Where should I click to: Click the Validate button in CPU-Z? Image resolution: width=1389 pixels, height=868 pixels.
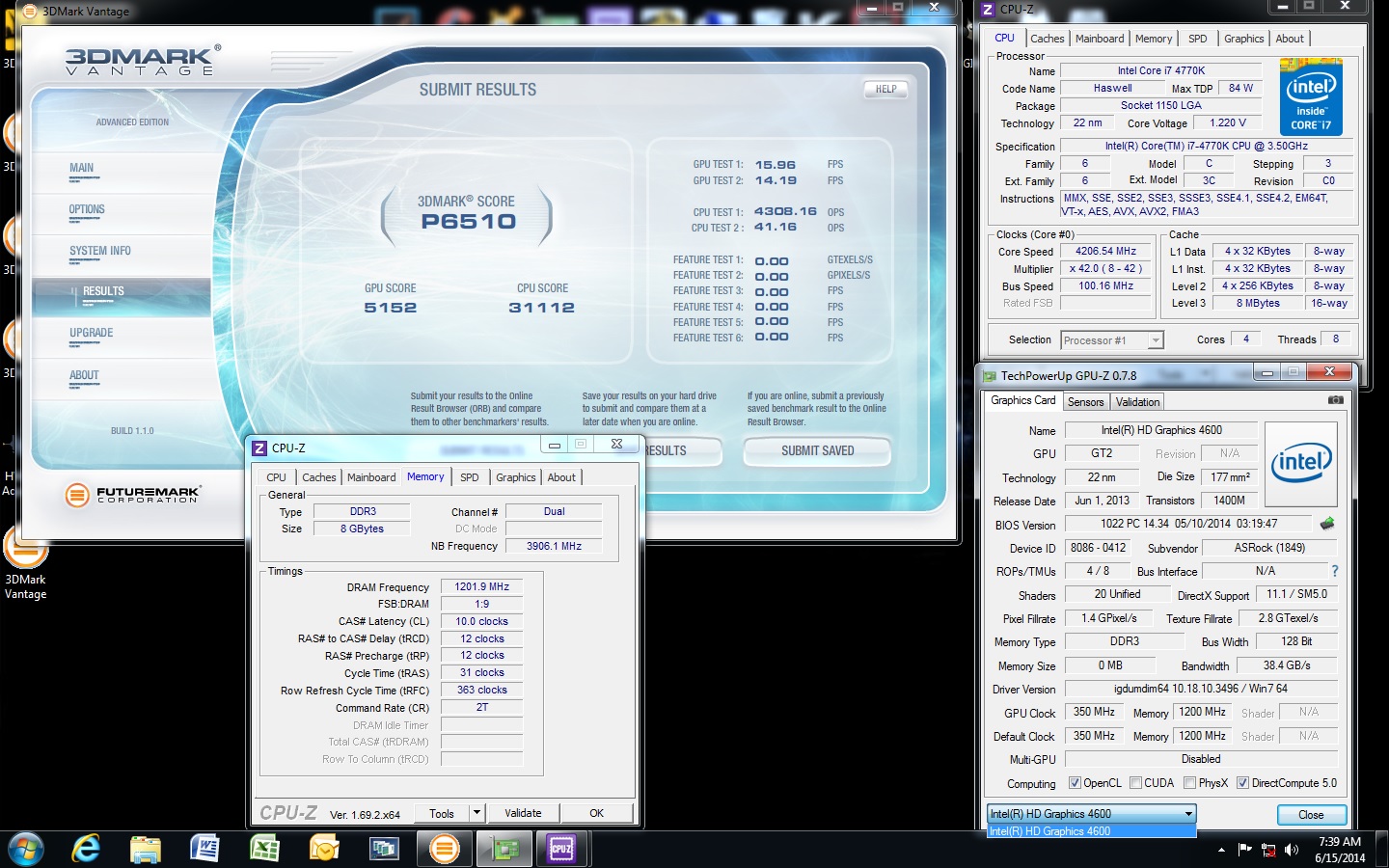523,813
